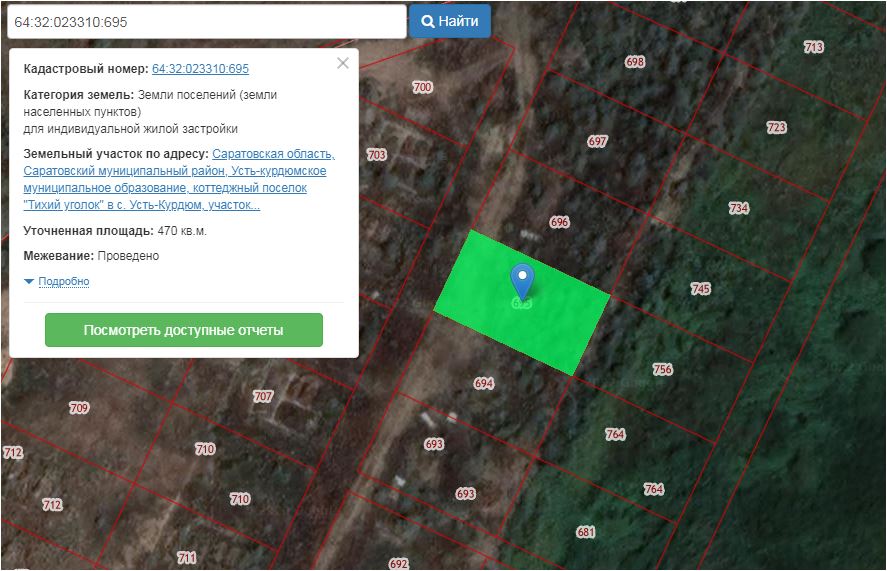Screen dimensions: 887x571
Task: Click parcel label 709 on the map
Action: (x=79, y=408)
